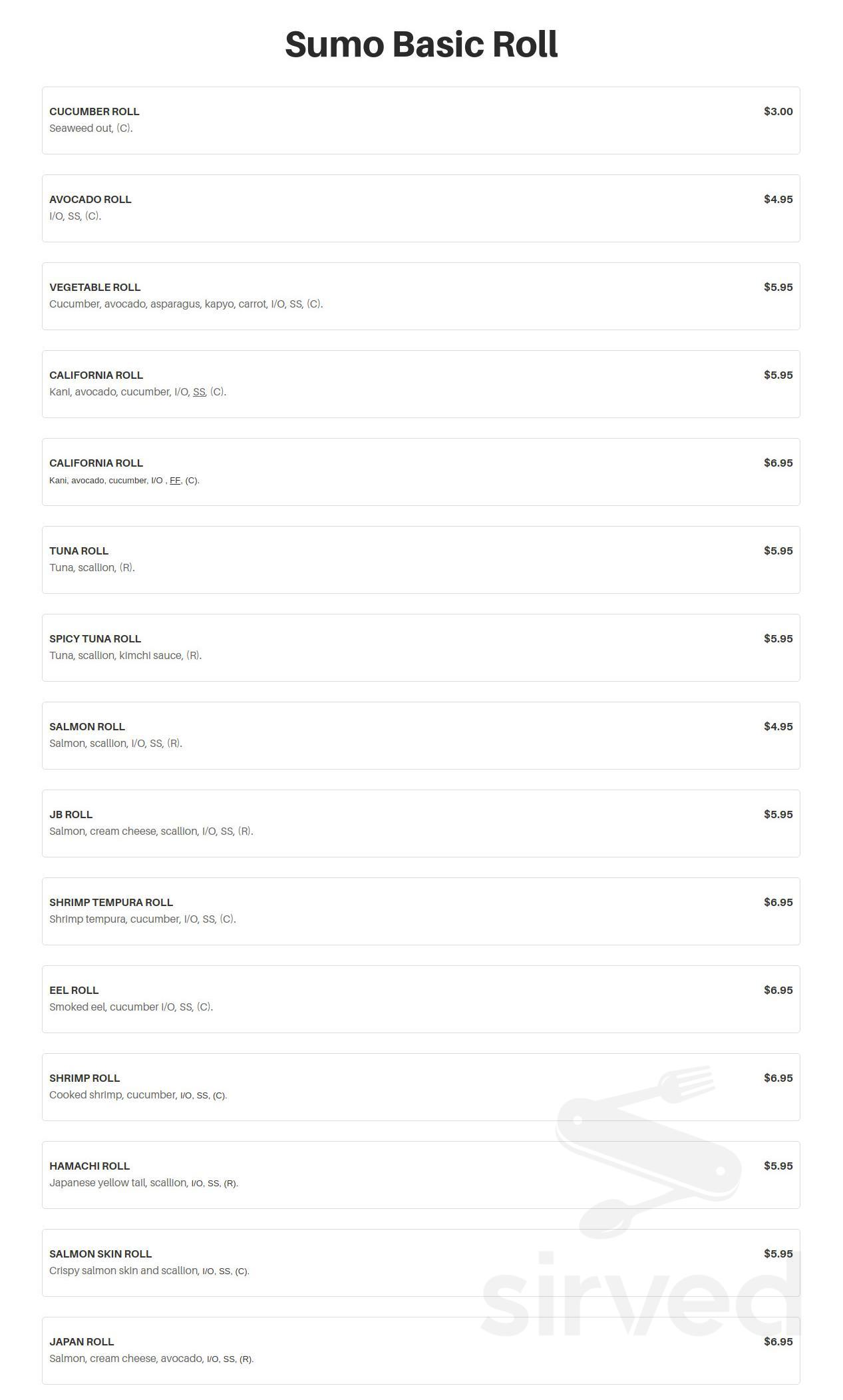Click the Shrimp Roll description text
The height and width of the screenshot is (1400, 843).
(138, 1095)
